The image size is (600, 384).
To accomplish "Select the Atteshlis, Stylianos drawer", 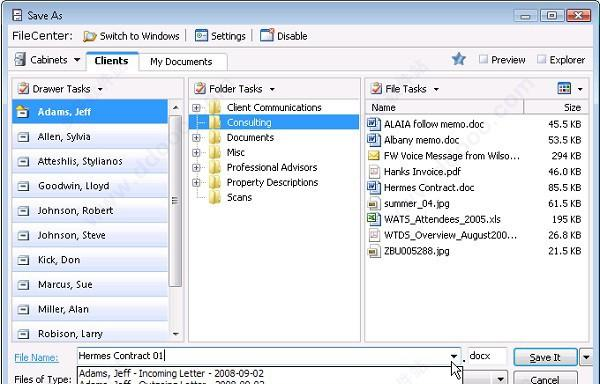I will coord(90,161).
